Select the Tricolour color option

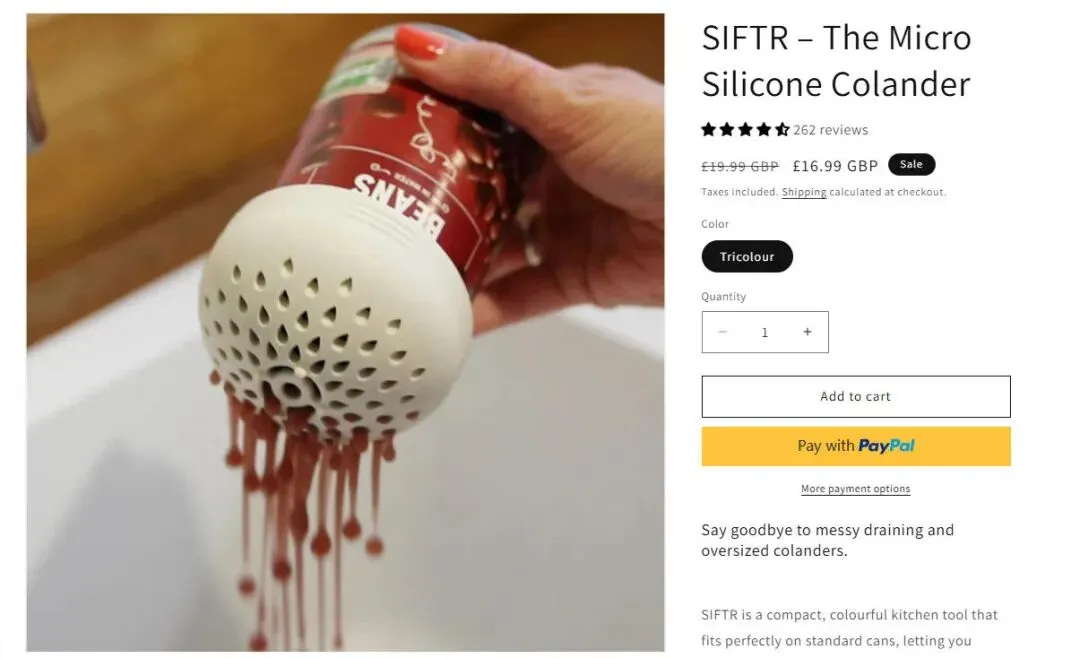point(747,256)
